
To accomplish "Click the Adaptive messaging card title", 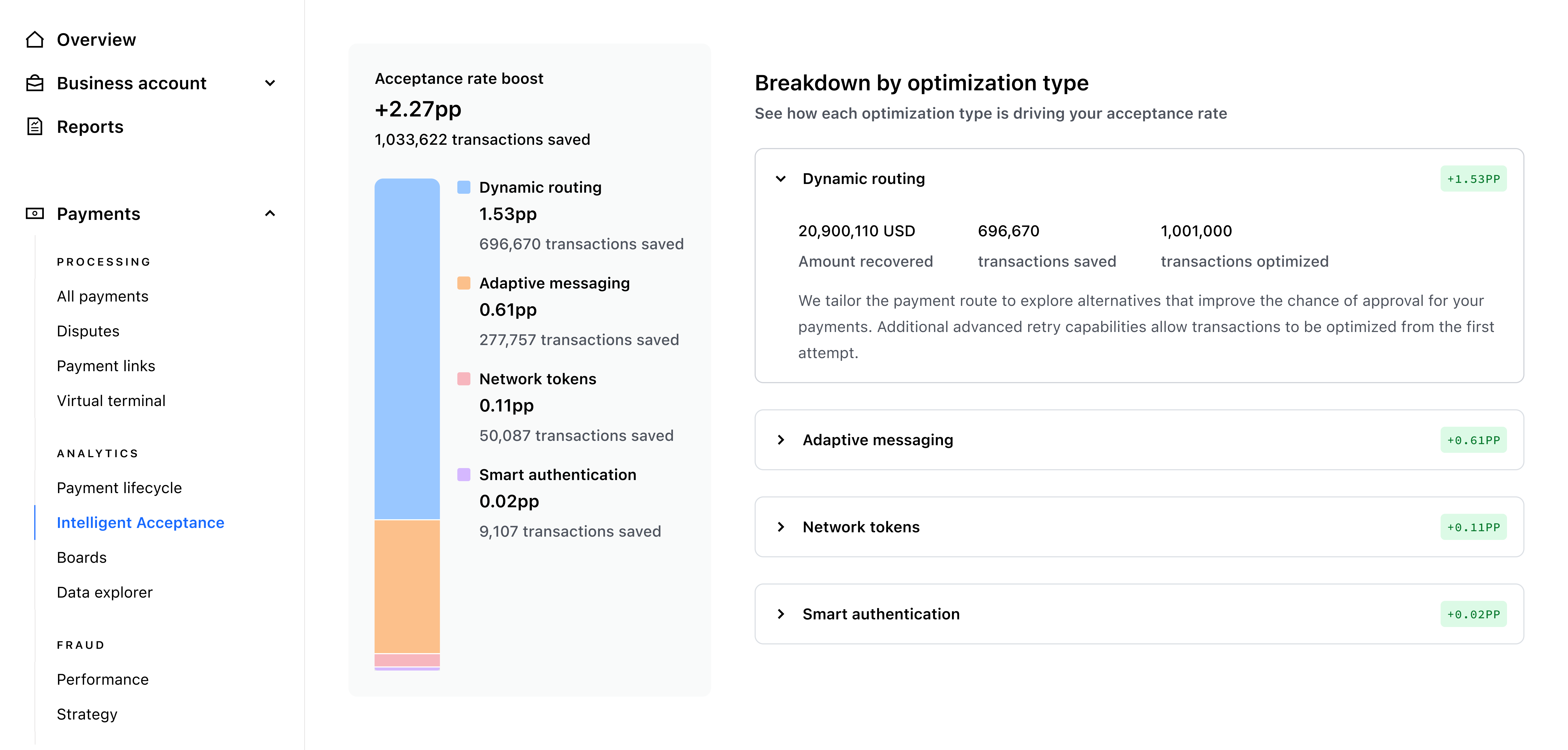I will [x=878, y=440].
